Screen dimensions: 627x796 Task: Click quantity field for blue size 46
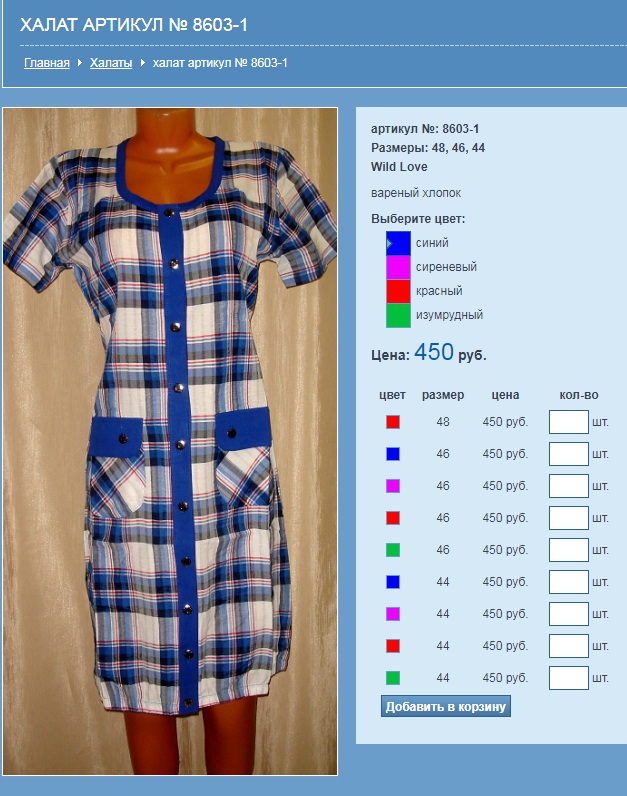click(x=569, y=454)
